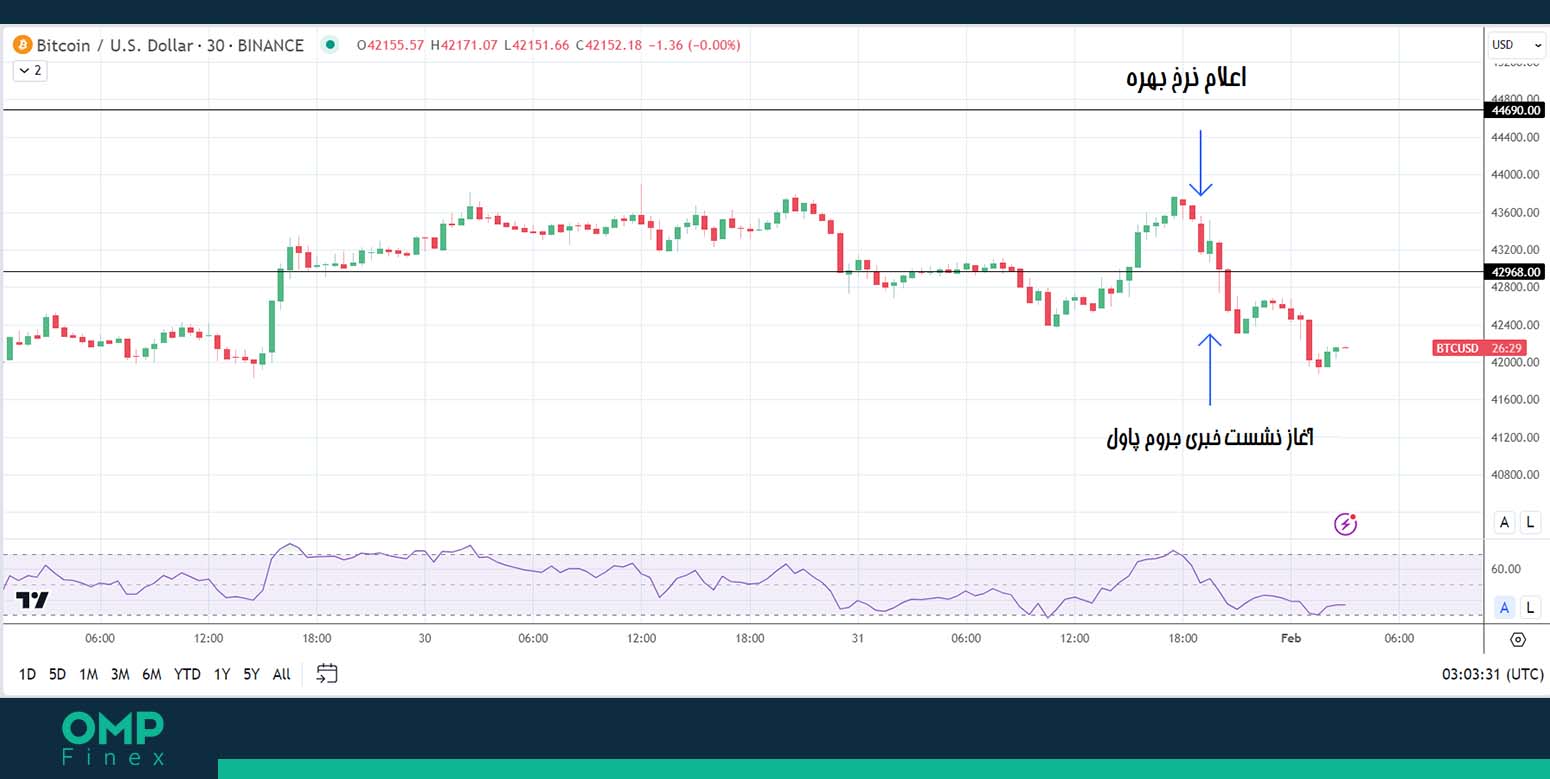1550x779 pixels.
Task: Select the 3M time range
Action: click(120, 674)
